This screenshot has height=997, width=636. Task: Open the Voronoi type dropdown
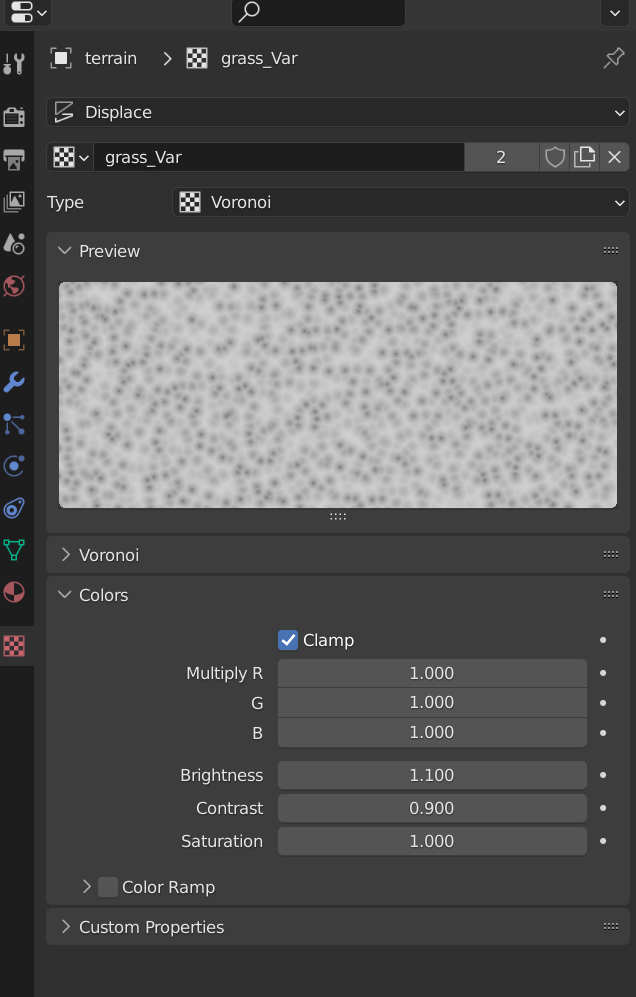click(x=401, y=202)
